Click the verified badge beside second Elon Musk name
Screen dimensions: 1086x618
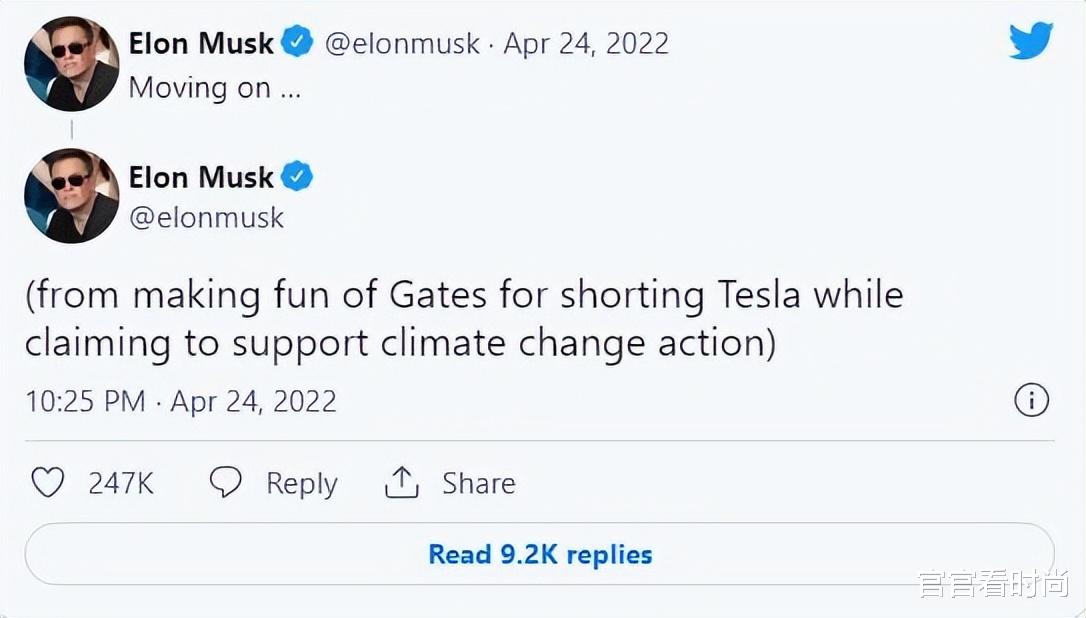(297, 177)
